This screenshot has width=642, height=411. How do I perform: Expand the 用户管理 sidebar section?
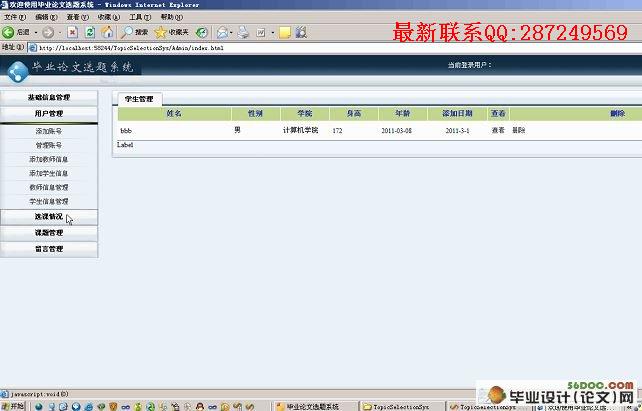click(49, 114)
